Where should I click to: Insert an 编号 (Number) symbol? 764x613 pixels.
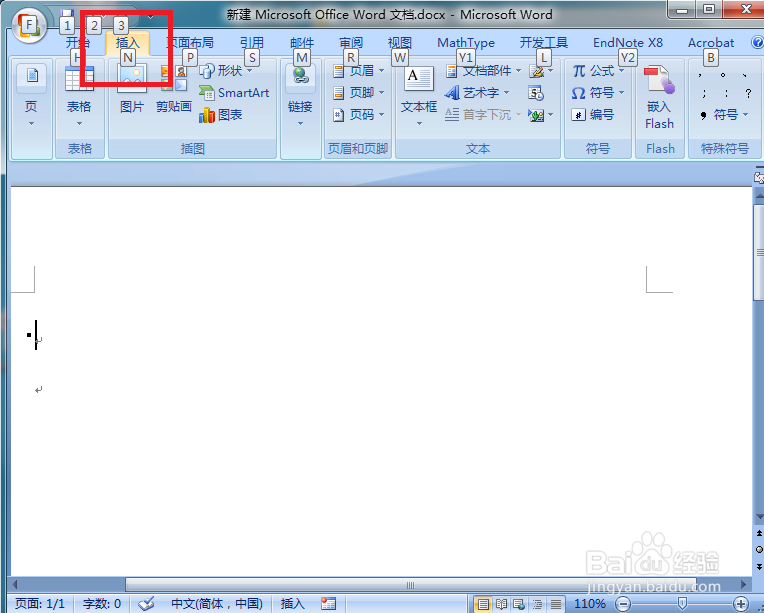tap(592, 115)
